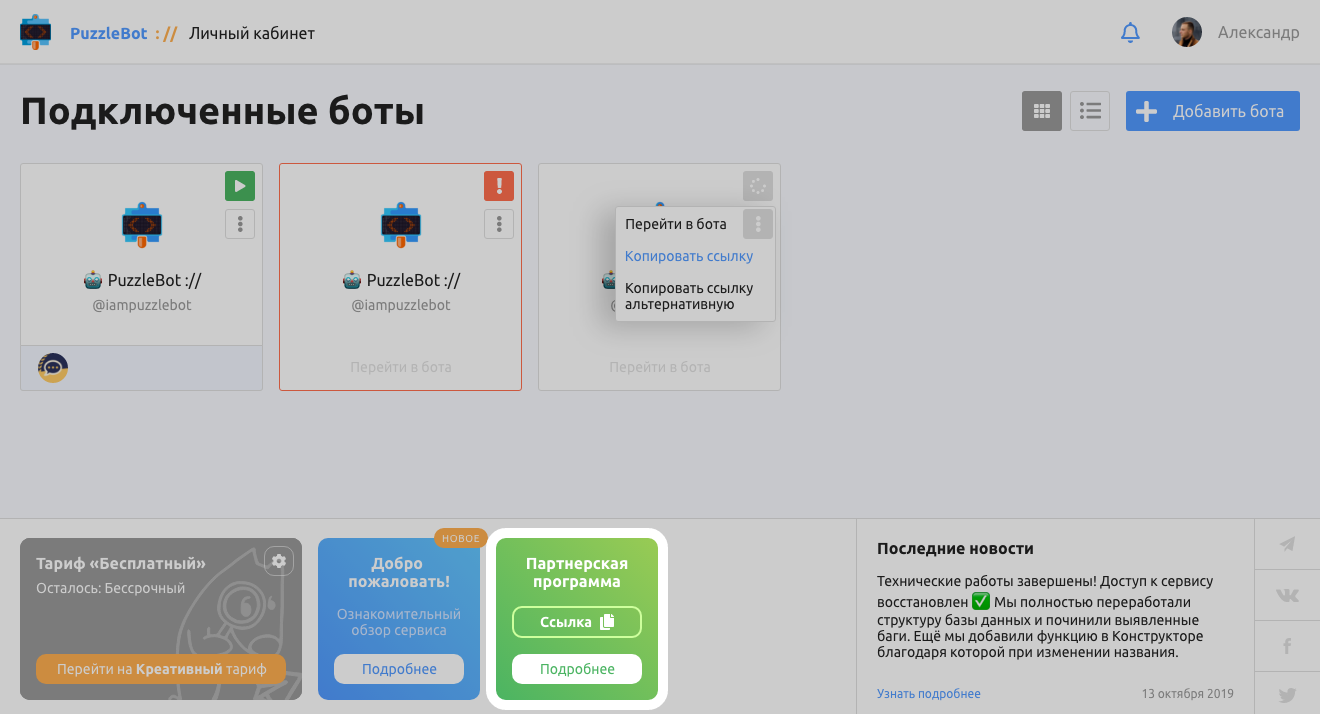Click the chat bubble avatar on first bot card

[53, 368]
